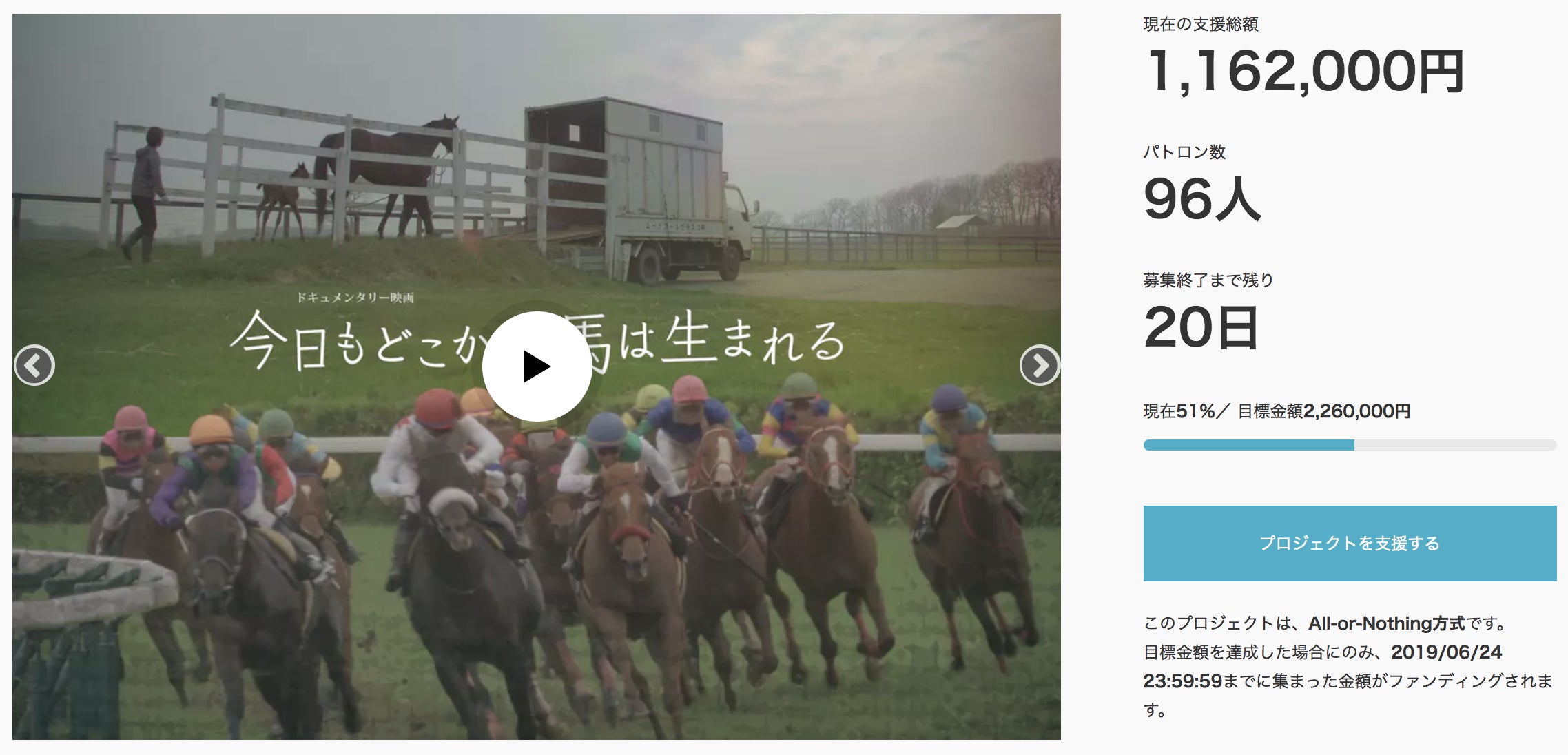Screen dimensions: 1568x755
Task: Click the ドキュメンタリー映画 caption above the title
Action: click(355, 298)
